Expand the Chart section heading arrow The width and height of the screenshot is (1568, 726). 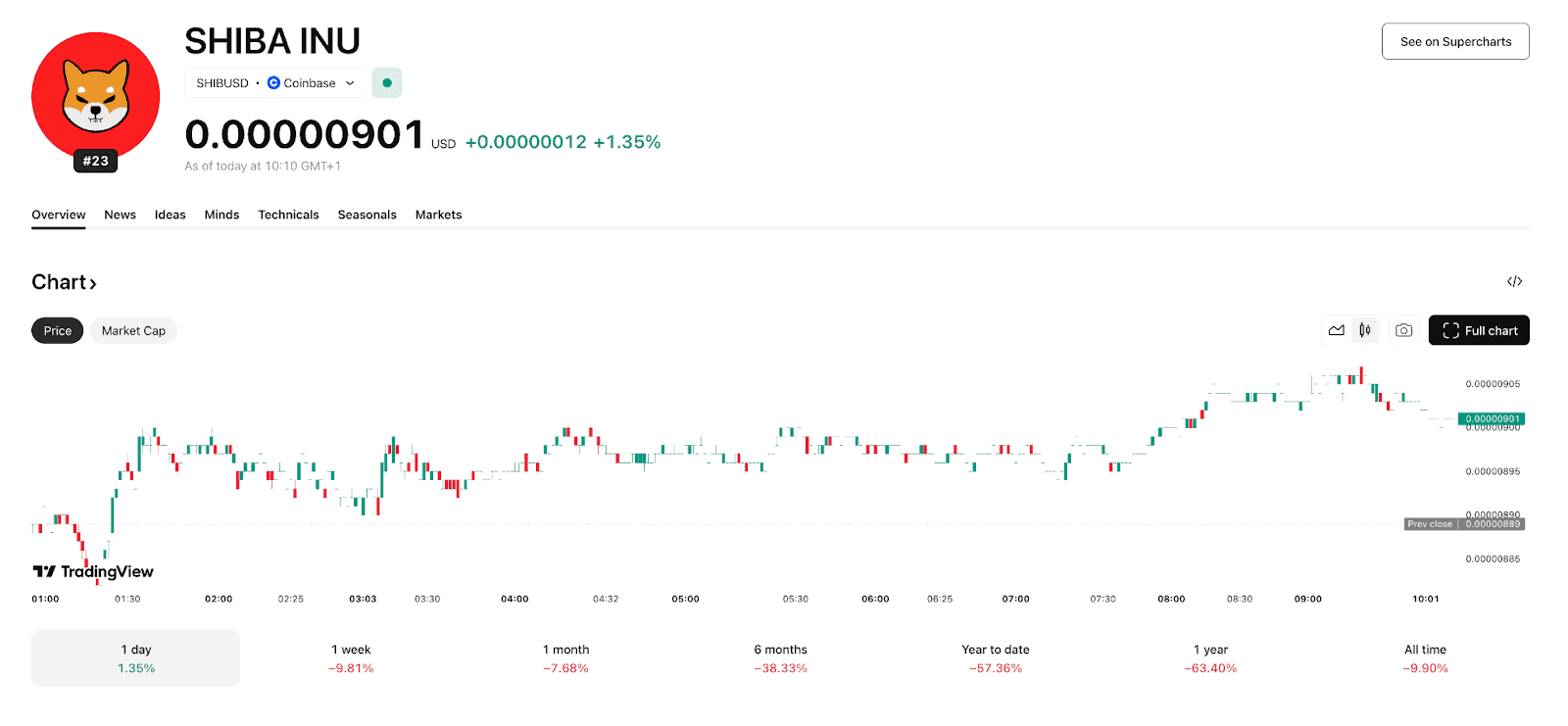click(93, 284)
